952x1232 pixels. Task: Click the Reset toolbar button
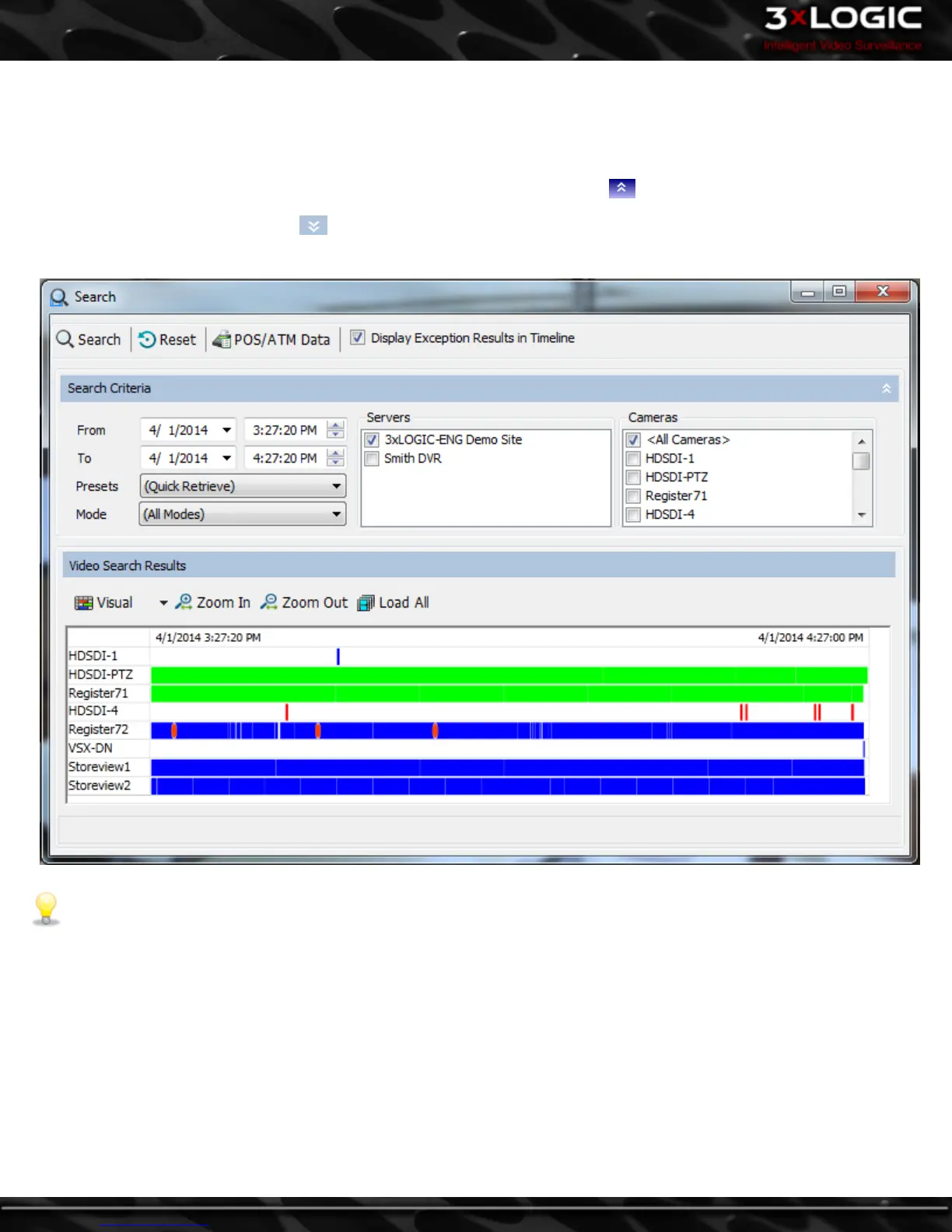pos(167,340)
